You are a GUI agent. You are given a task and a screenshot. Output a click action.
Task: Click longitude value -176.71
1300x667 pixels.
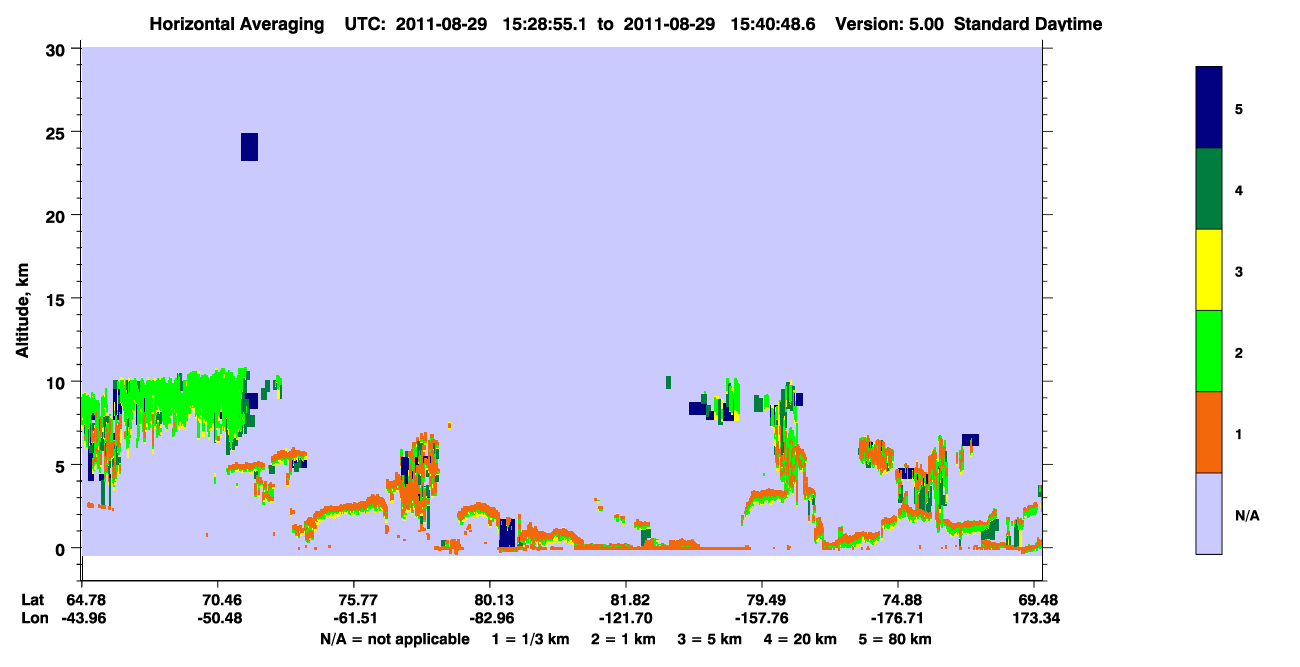pos(899,618)
